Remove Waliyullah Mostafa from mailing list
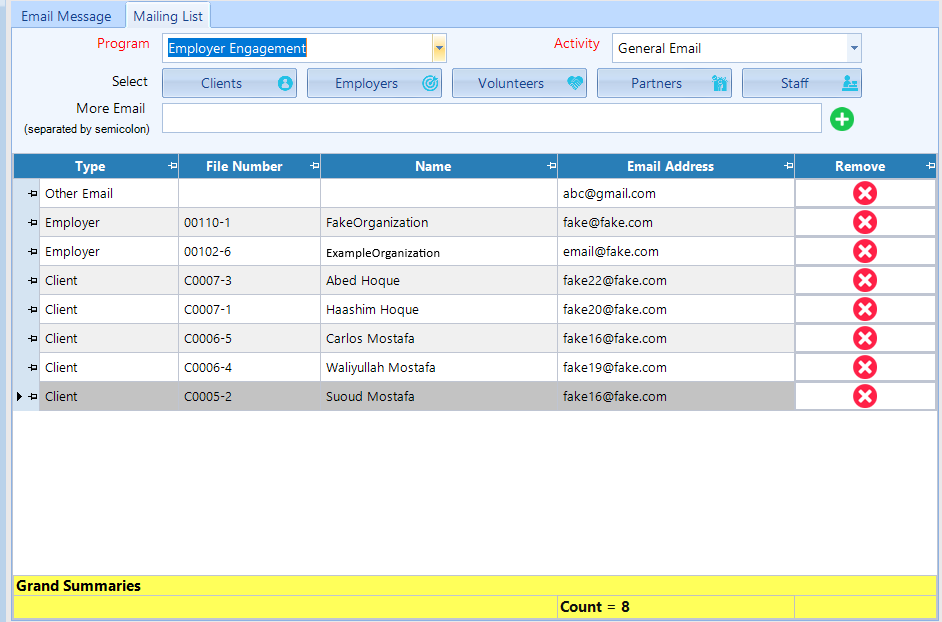Viewport: 942px width, 622px height. (x=865, y=368)
